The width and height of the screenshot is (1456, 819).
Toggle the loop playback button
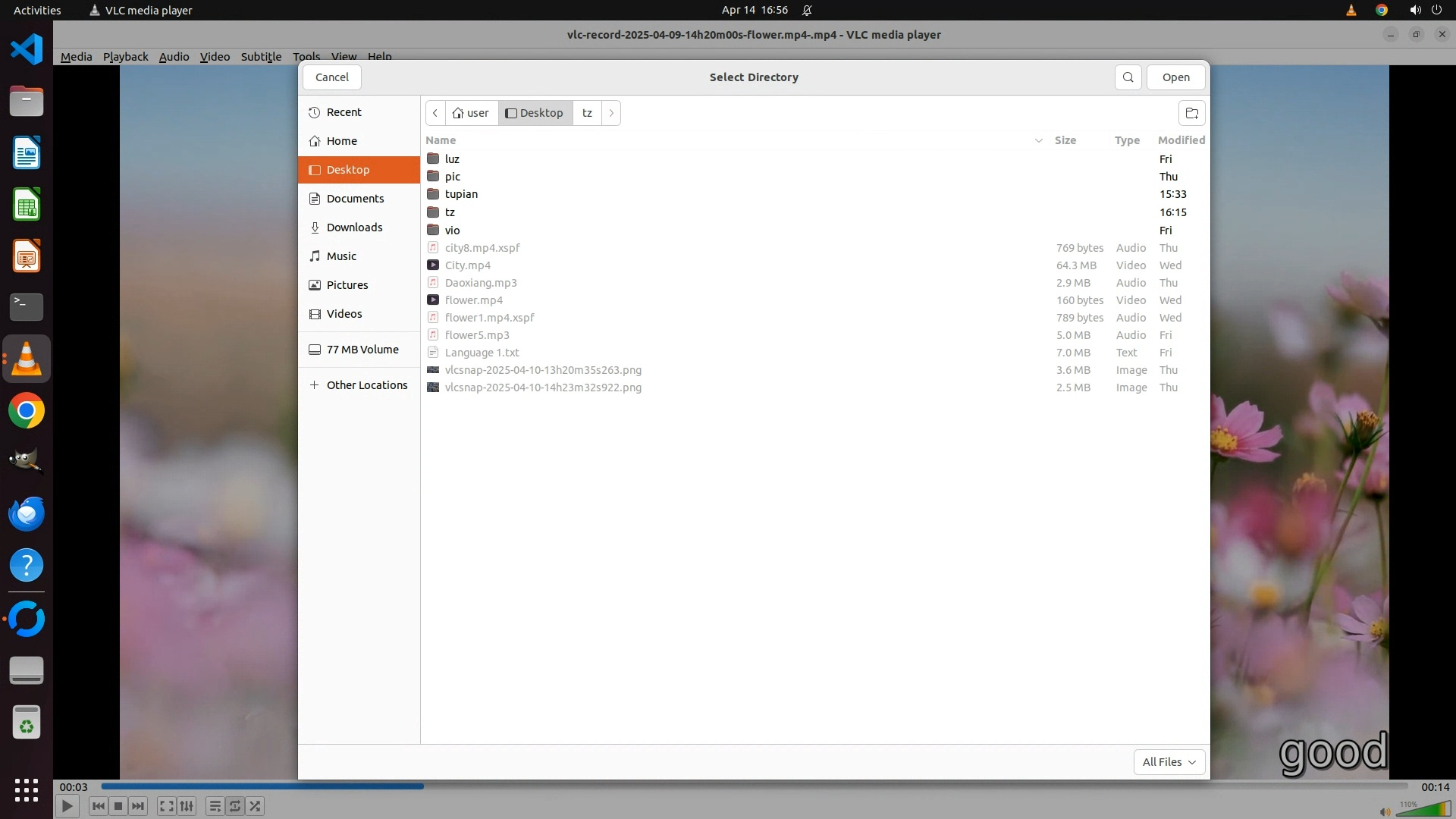(235, 806)
